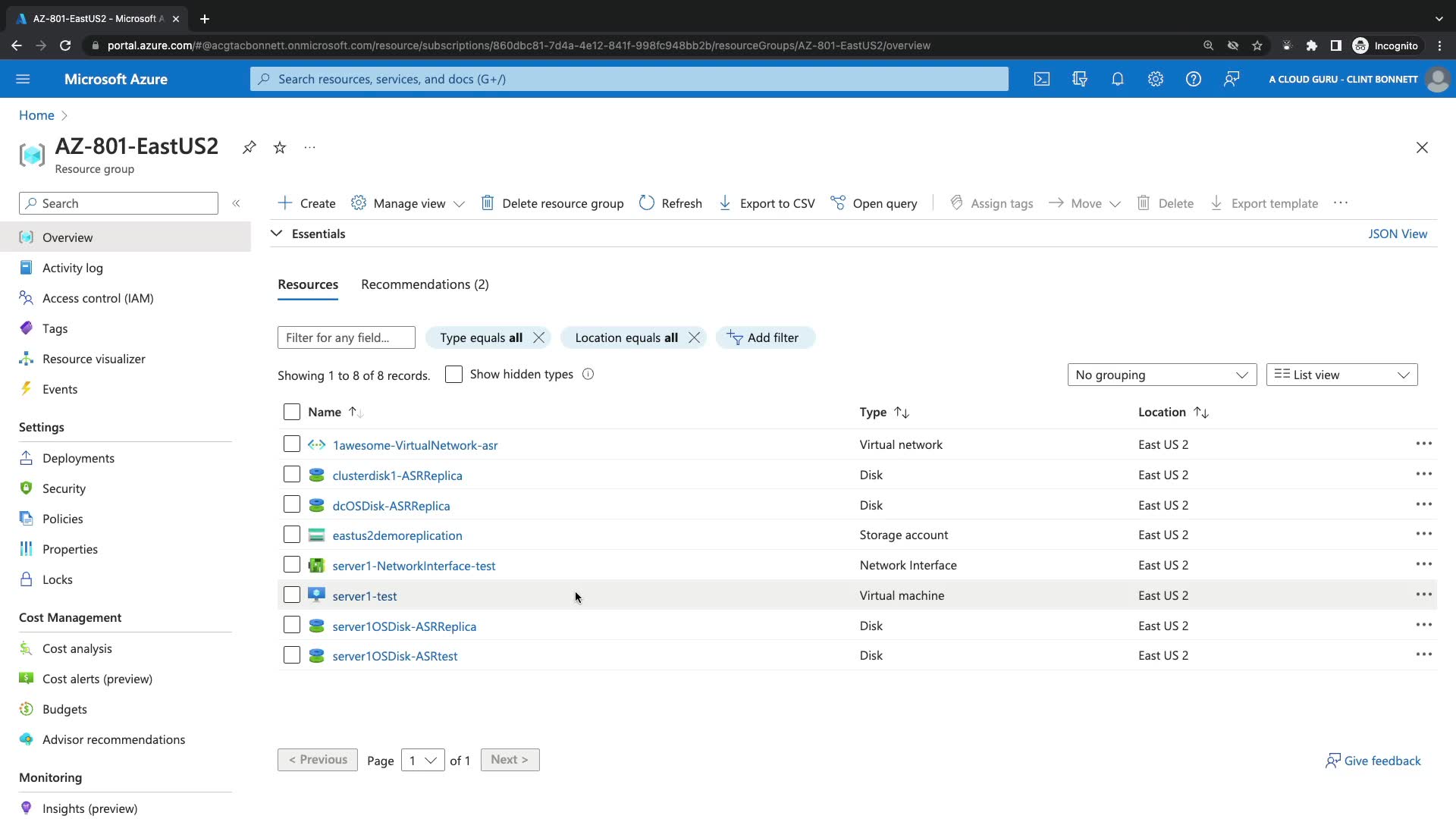
Task: Add resource group to favorites star
Action: (280, 147)
